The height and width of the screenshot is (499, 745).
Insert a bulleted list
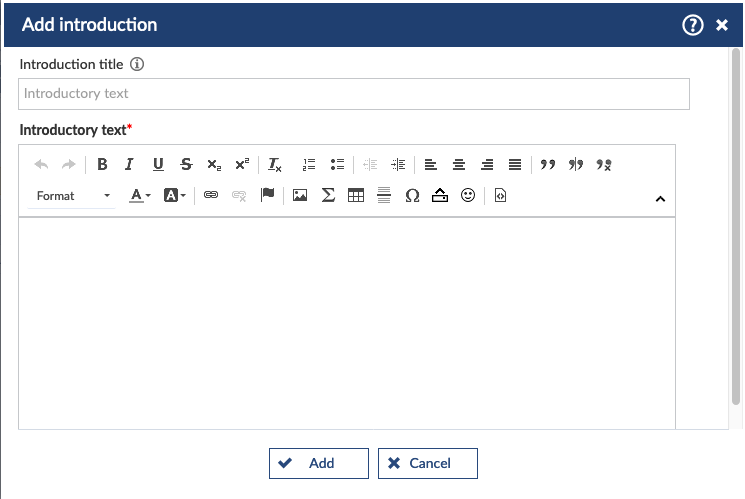click(337, 165)
